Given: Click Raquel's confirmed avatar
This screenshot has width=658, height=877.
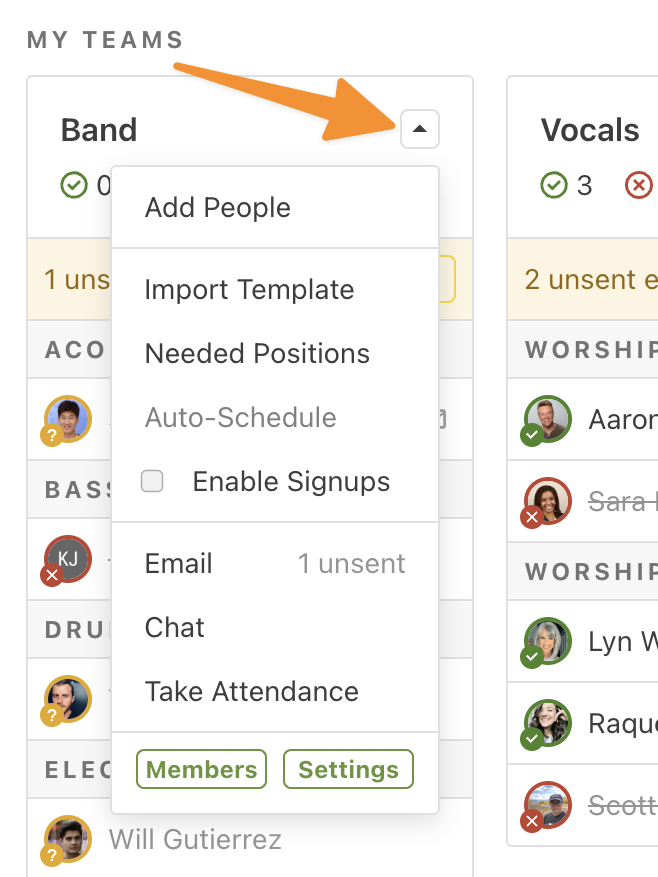Looking at the screenshot, I should (547, 724).
